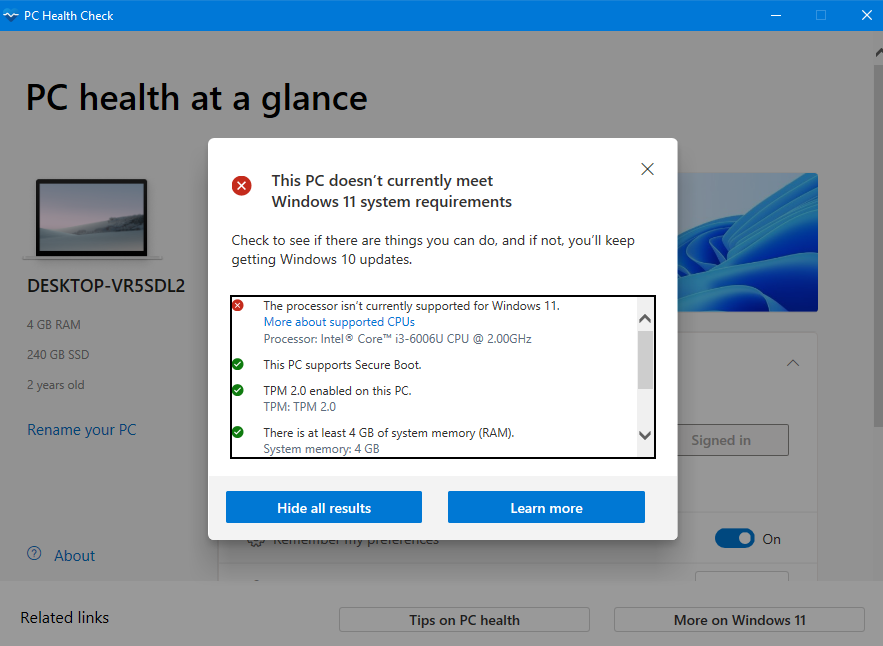Screen dimensions: 883x646
Task: Click the PC Health Check title bar icon
Action: pos(11,15)
